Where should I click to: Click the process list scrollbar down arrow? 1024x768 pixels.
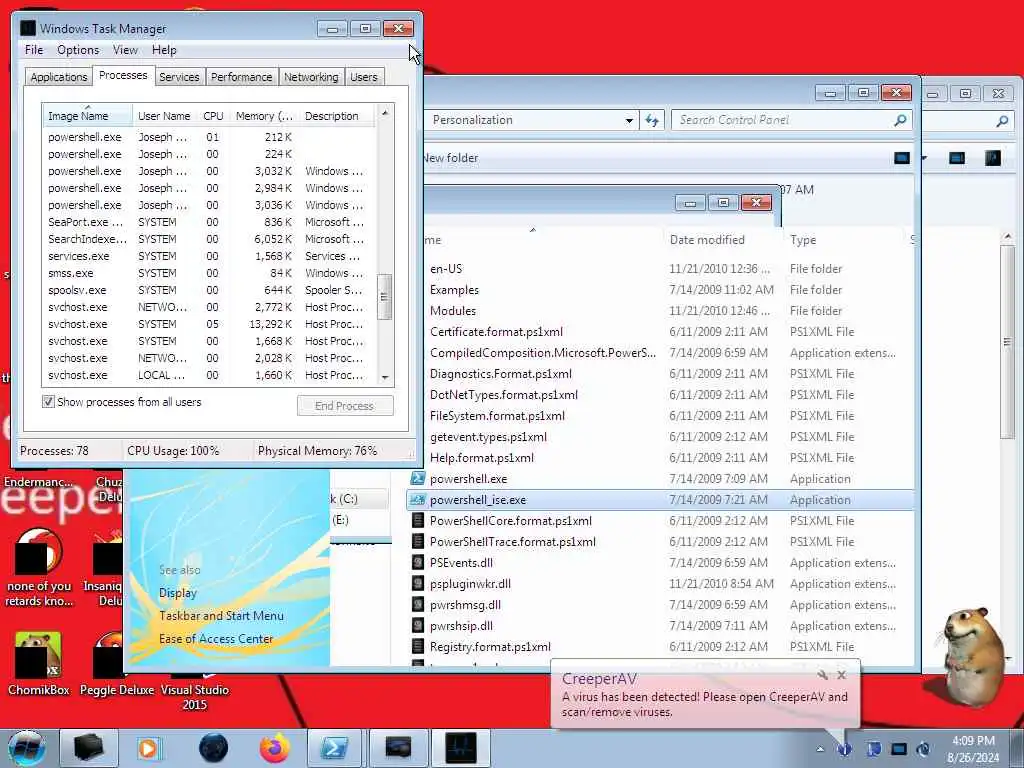385,377
